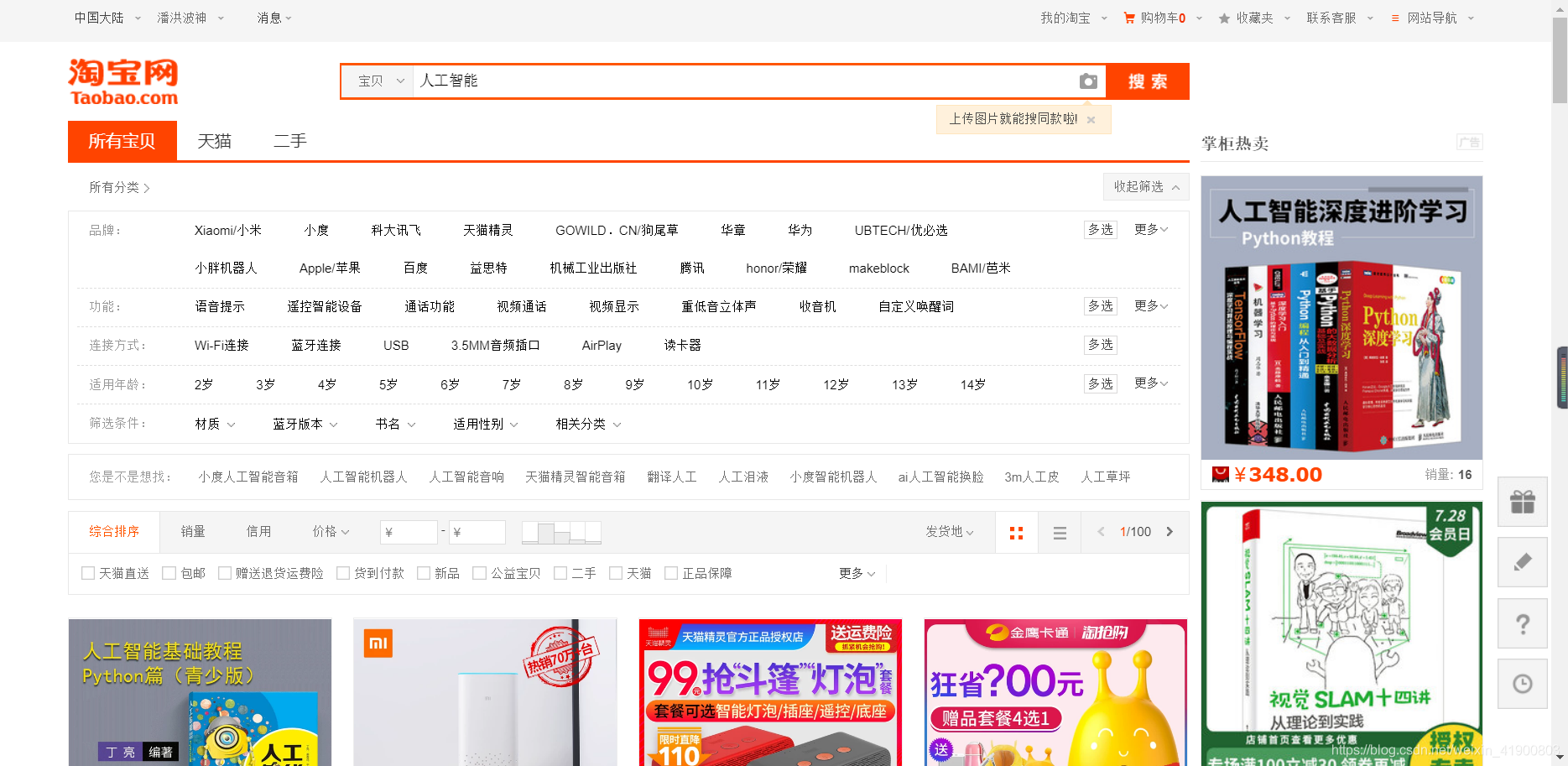The width and height of the screenshot is (1568, 766).
Task: Filter by age 8岁
Action: pos(573,384)
